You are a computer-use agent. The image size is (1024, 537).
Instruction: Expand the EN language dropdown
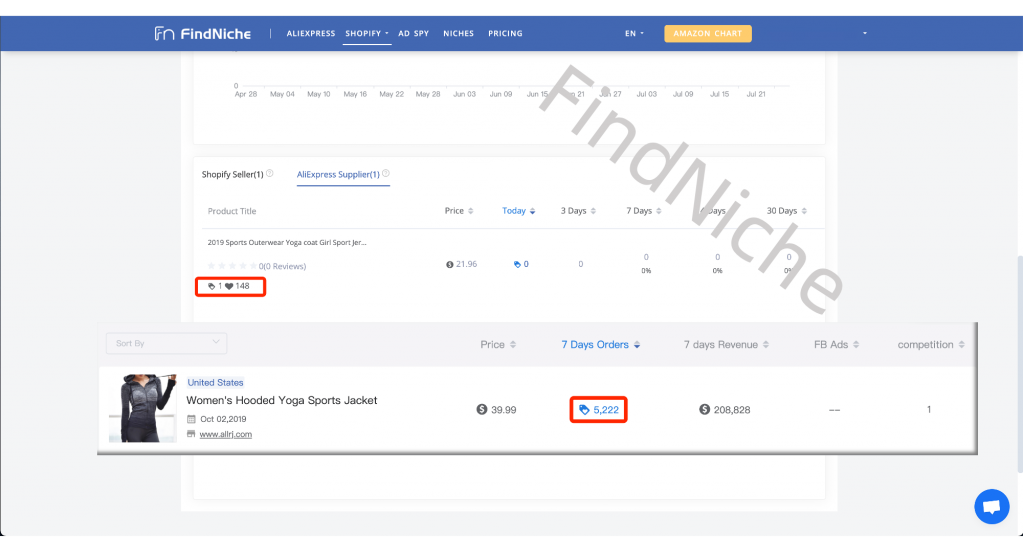pyautogui.click(x=634, y=33)
